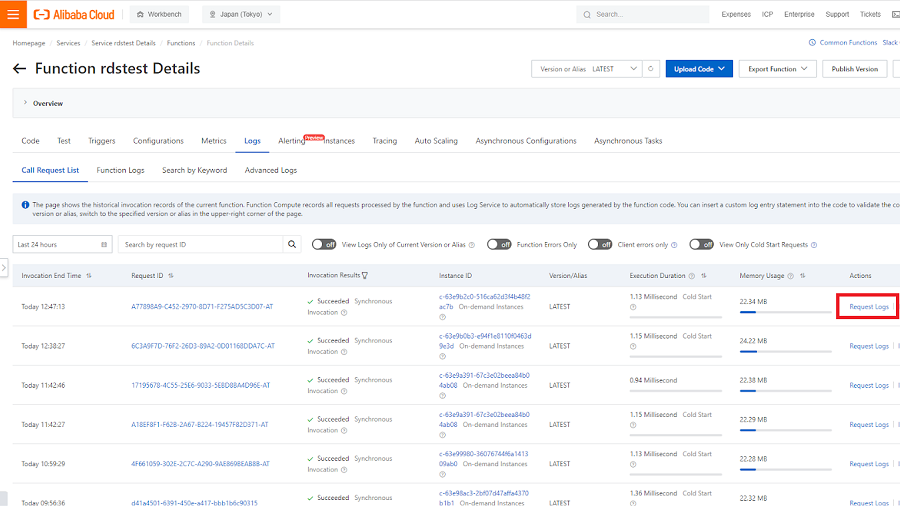Open the hamburger navigation menu
900x506 pixels.
[13, 15]
